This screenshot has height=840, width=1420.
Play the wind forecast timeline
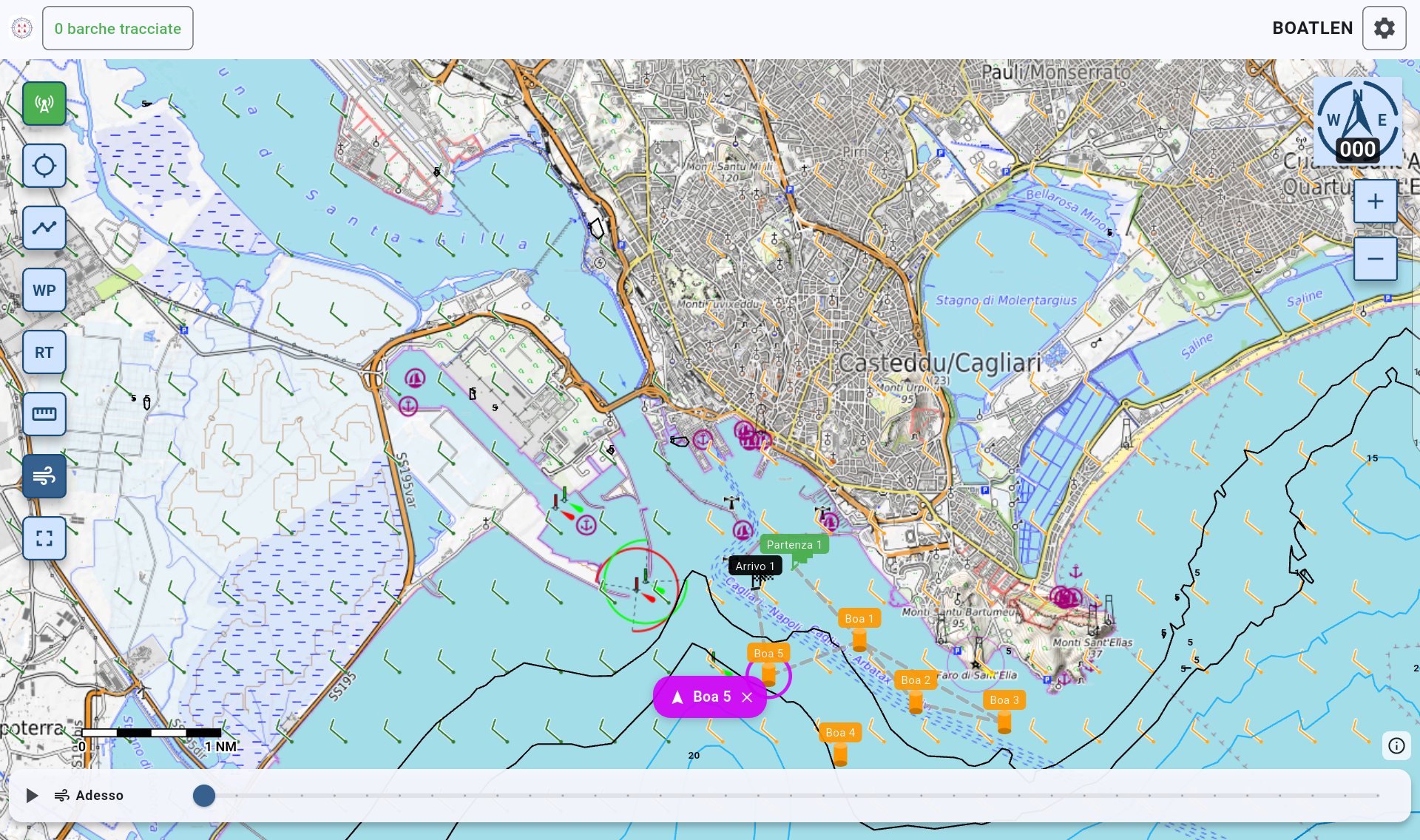click(x=32, y=796)
